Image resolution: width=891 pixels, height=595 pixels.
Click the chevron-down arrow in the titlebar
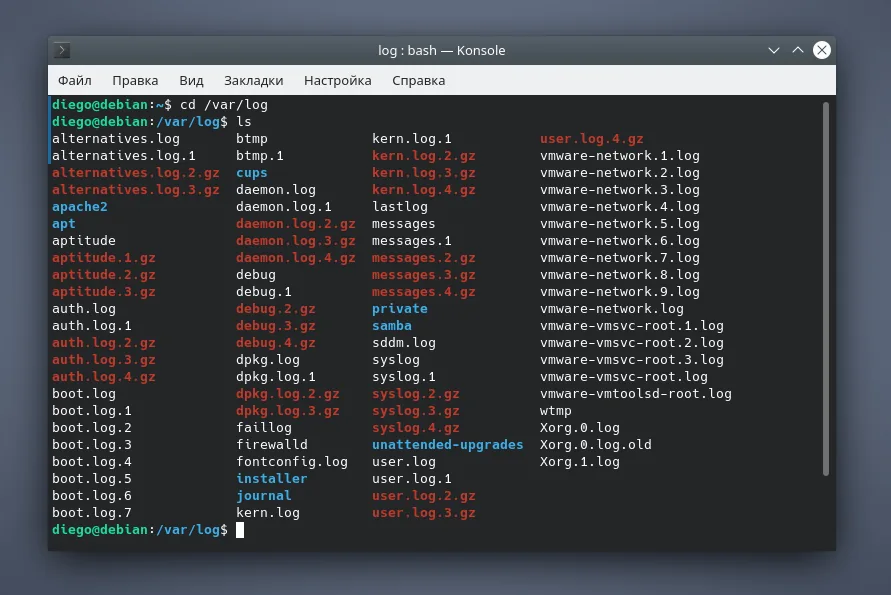point(774,49)
